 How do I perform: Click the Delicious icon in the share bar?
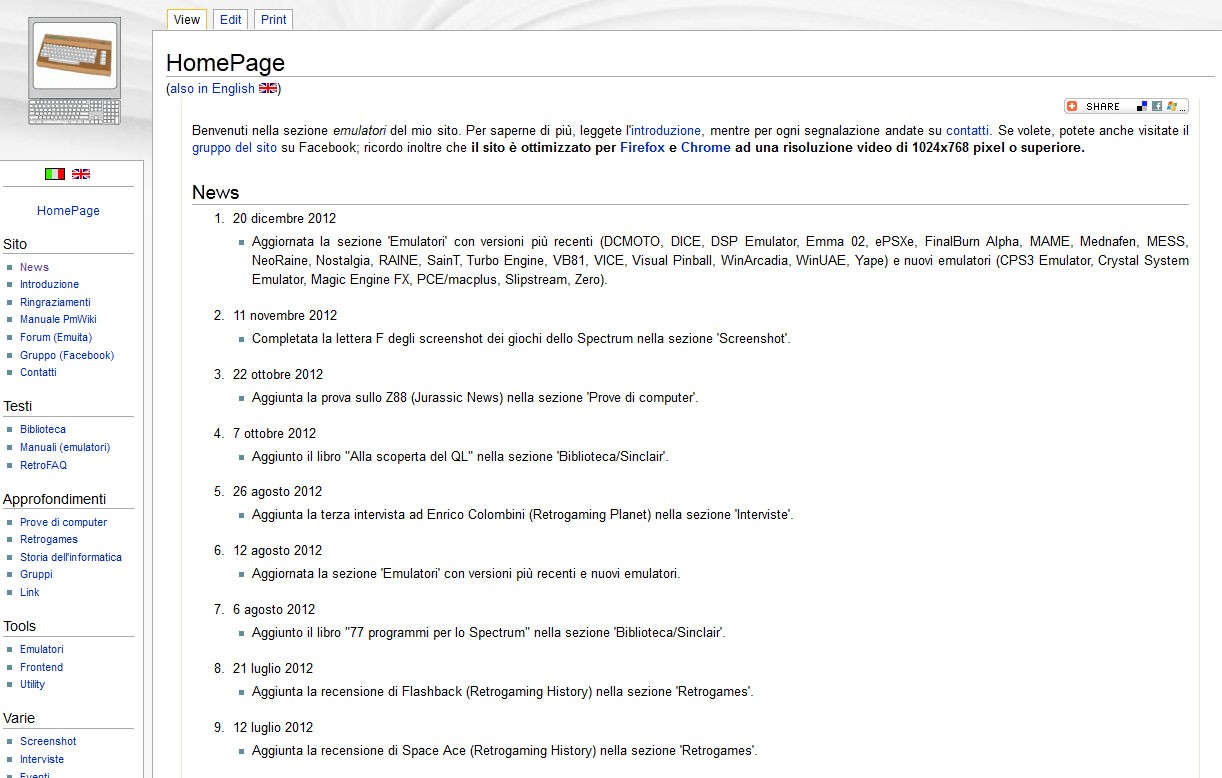click(x=1142, y=106)
